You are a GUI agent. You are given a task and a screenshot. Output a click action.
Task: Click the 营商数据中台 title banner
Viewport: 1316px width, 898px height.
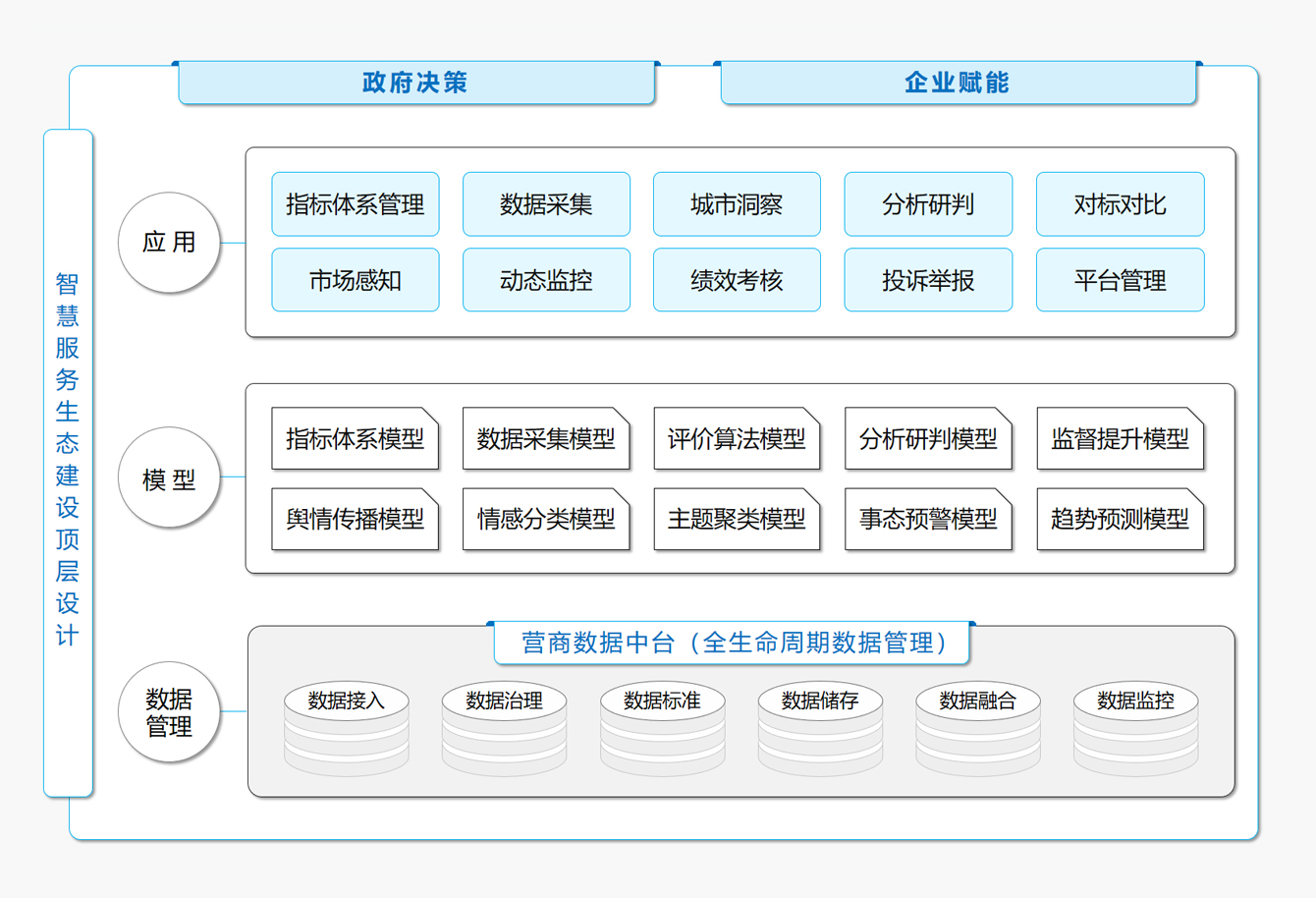coord(732,643)
